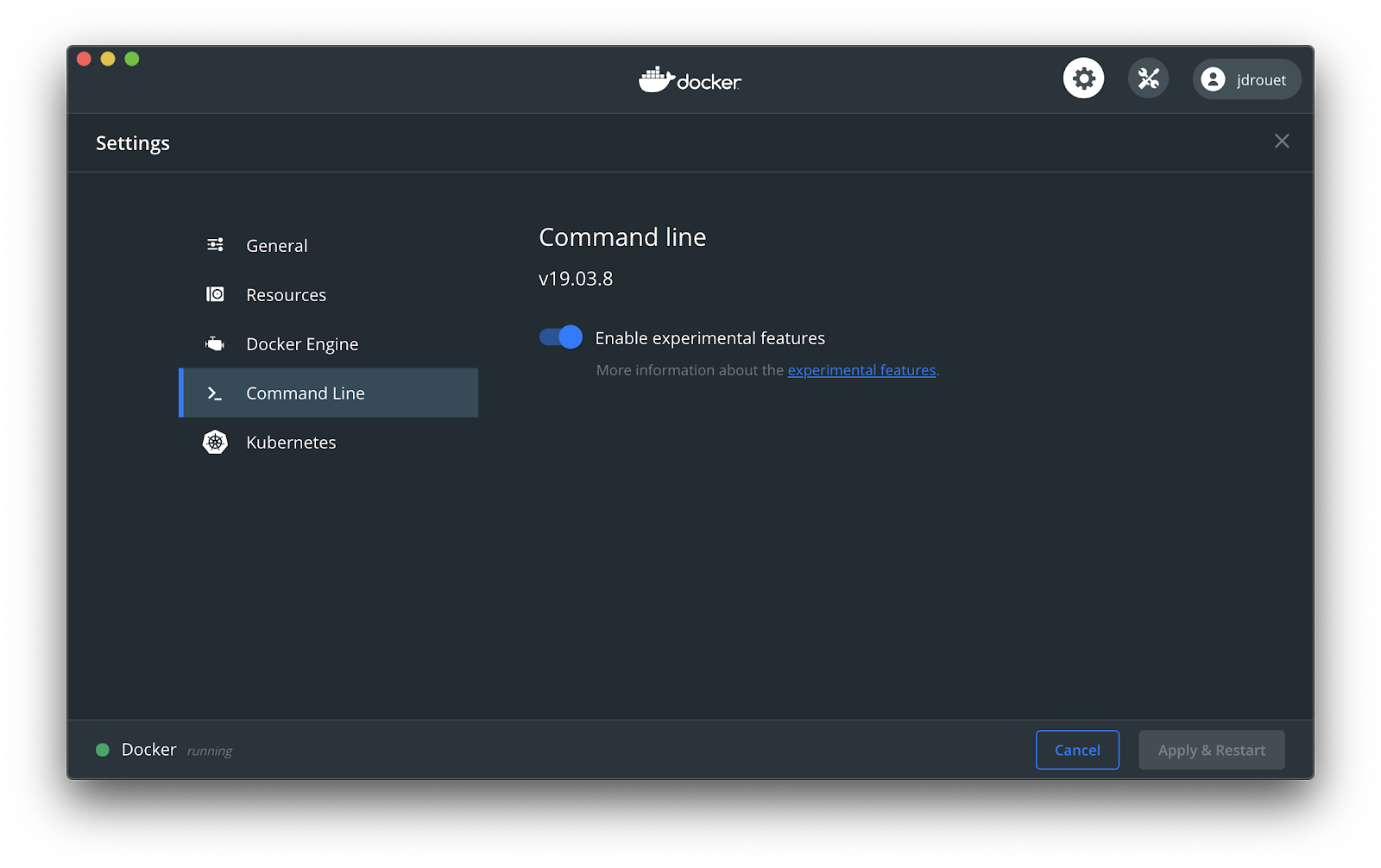Screen dimensions: 1381x868
Task: Click the Kubernetes helm wheel icon
Action: point(215,442)
